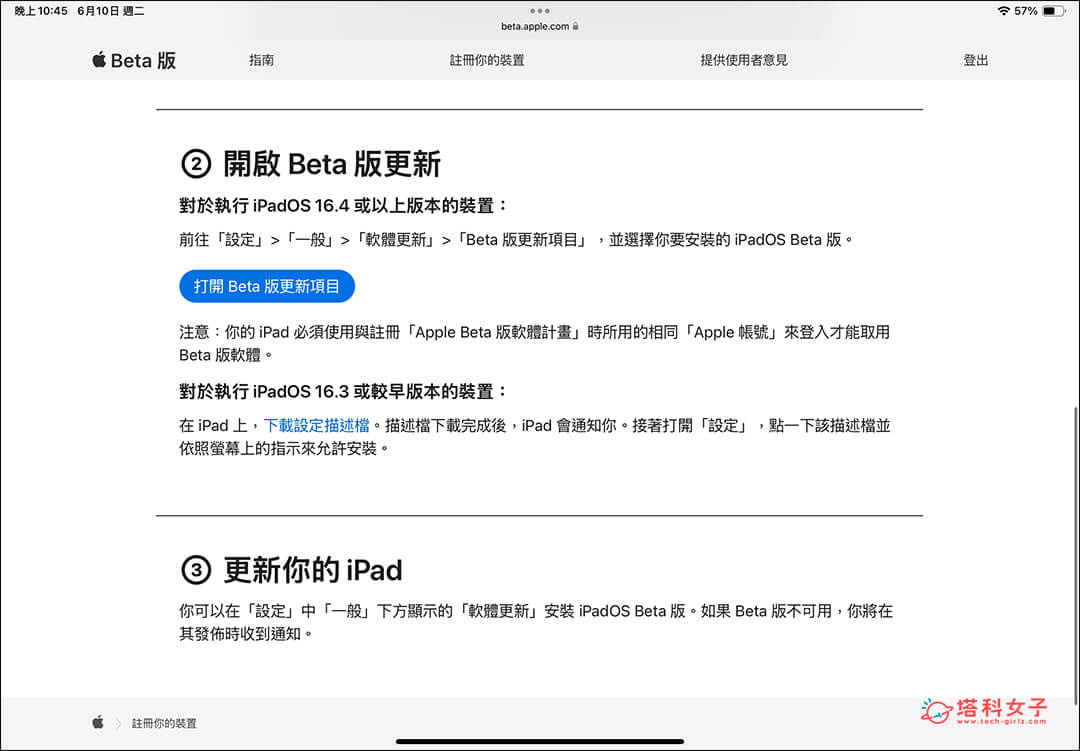1080x751 pixels.
Task: Open the 下載設定描述檔 link
Action: pyautogui.click(x=317, y=425)
